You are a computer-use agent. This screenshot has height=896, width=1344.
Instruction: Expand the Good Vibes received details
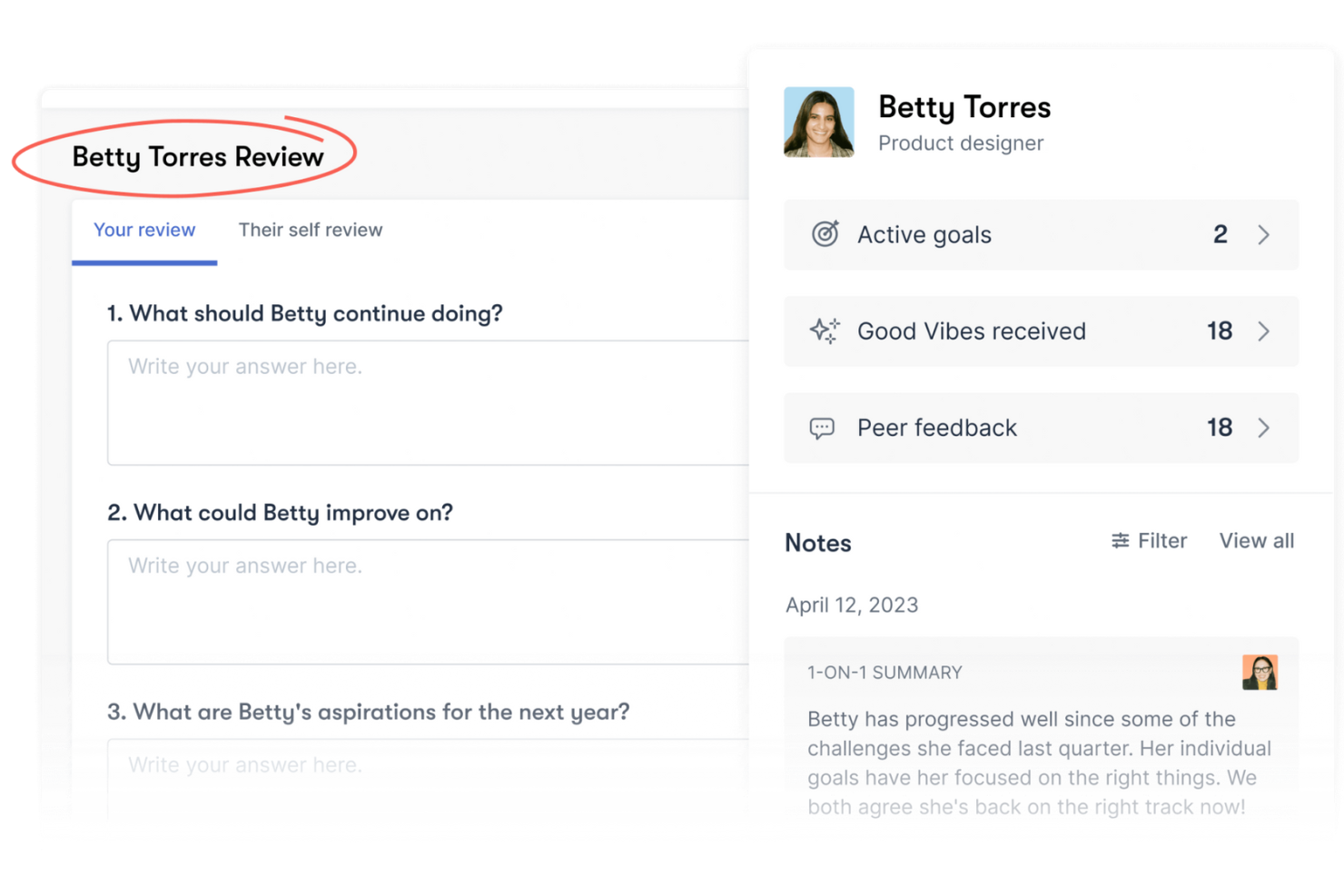pyautogui.click(x=1264, y=331)
